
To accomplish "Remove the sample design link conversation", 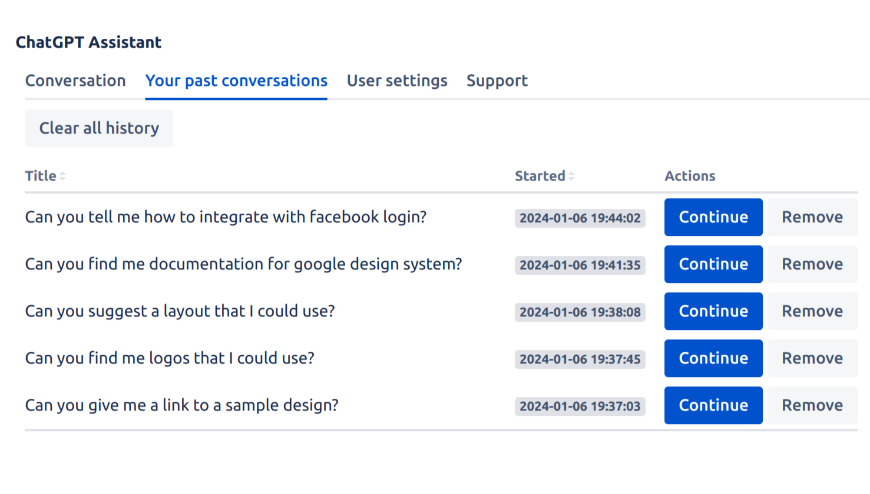I will tap(812, 405).
